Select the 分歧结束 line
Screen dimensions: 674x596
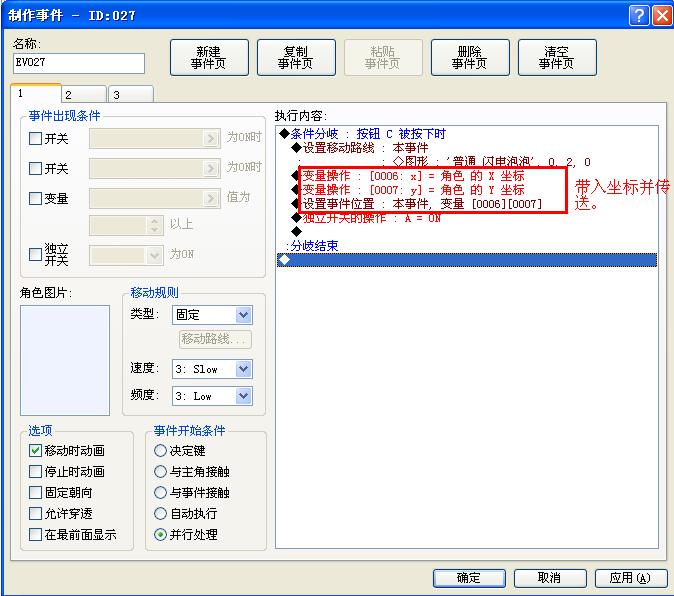click(x=312, y=246)
